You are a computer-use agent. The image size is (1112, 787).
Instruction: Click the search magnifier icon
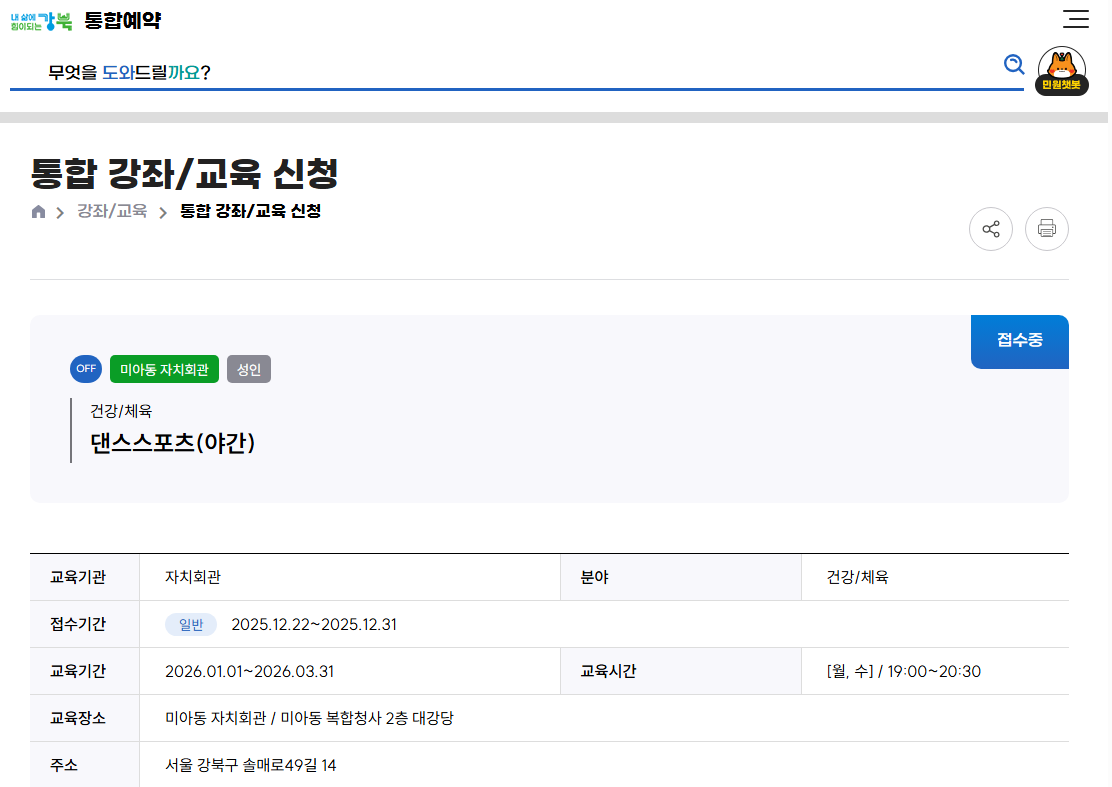click(1014, 65)
